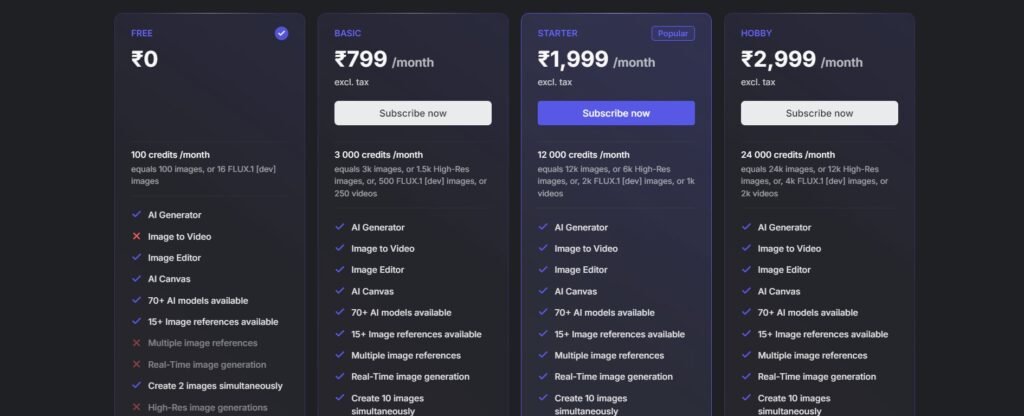Click the checkmark beside Hobby plan's Image to Video
Image resolution: width=1024 pixels, height=416 pixels.
tap(746, 249)
